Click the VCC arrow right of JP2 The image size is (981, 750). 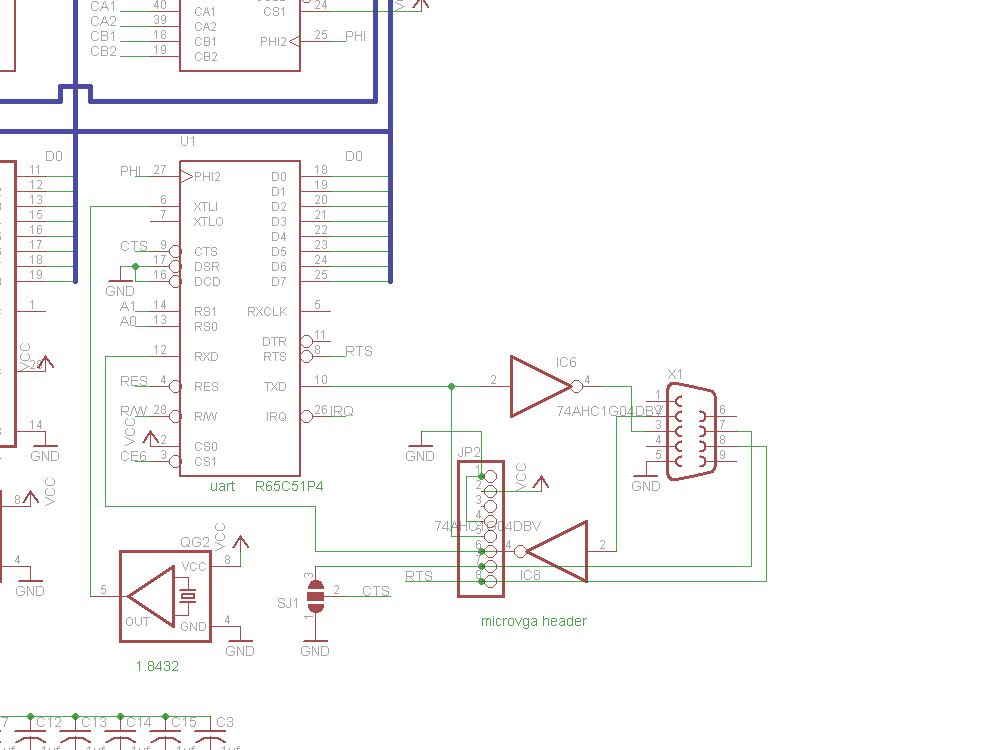541,482
